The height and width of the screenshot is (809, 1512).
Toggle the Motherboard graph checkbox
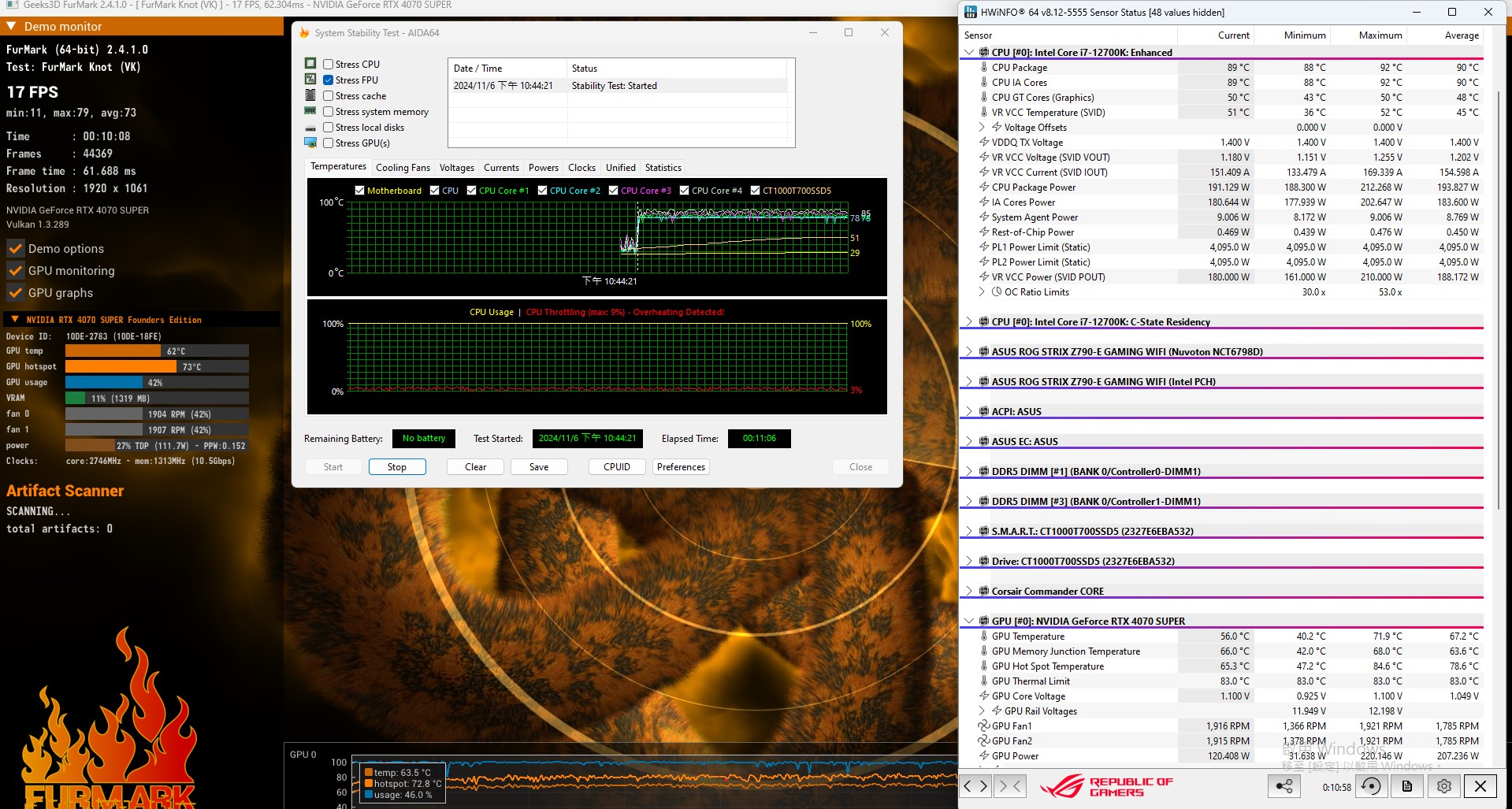pyautogui.click(x=359, y=190)
